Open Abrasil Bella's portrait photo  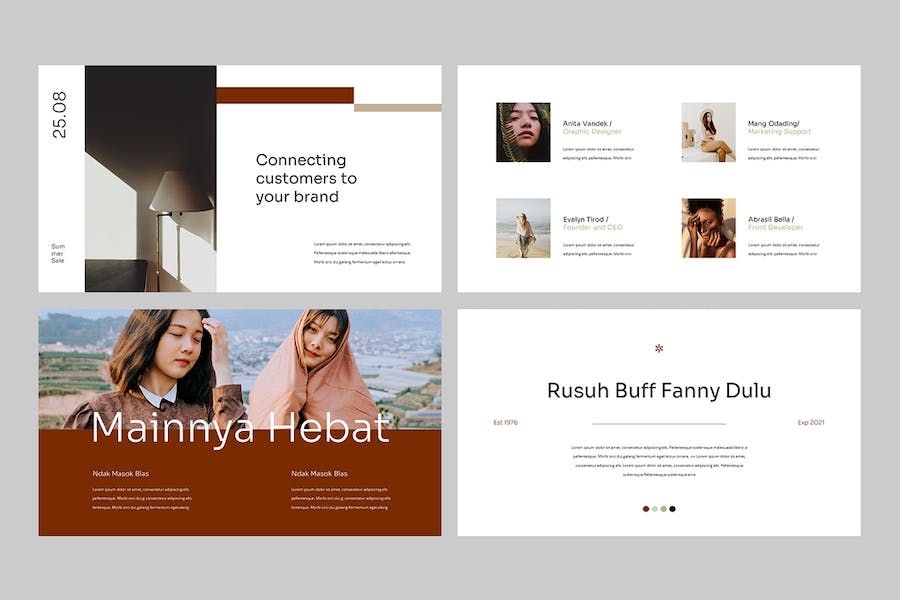[x=708, y=228]
